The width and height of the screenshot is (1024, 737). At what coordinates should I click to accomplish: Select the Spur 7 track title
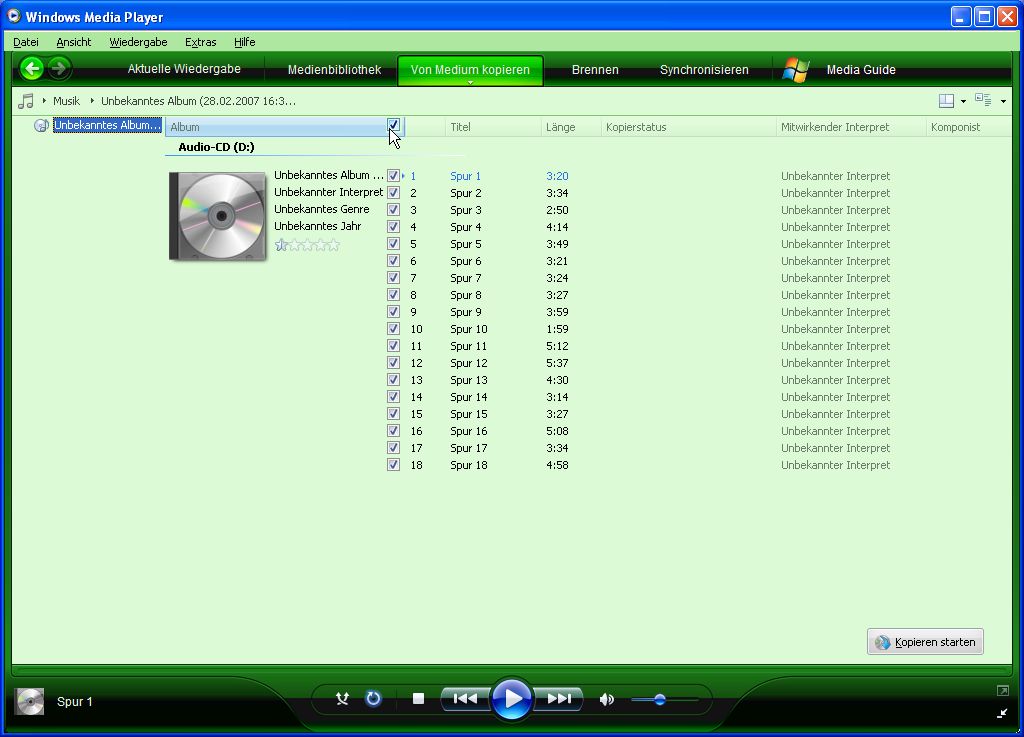pyautogui.click(x=466, y=278)
